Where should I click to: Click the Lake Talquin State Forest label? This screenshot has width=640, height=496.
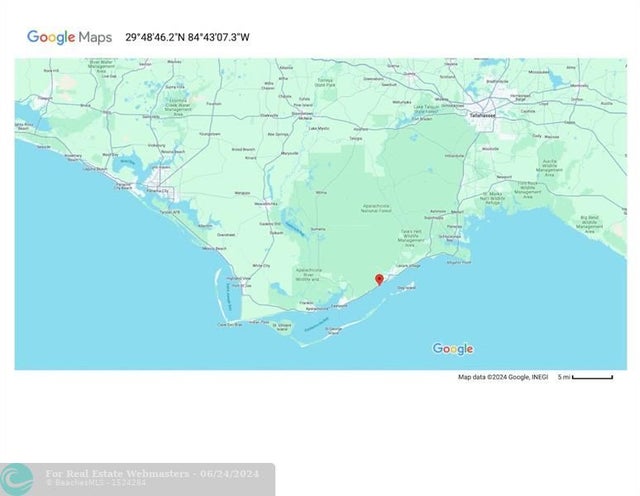pyautogui.click(x=420, y=109)
